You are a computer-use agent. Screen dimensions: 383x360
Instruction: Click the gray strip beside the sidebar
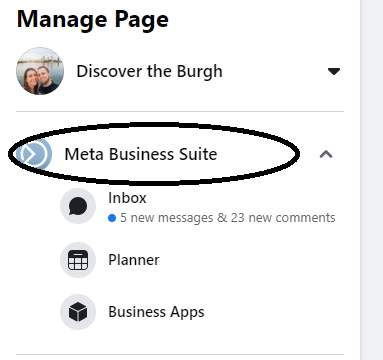pyautogui.click(x=372, y=180)
